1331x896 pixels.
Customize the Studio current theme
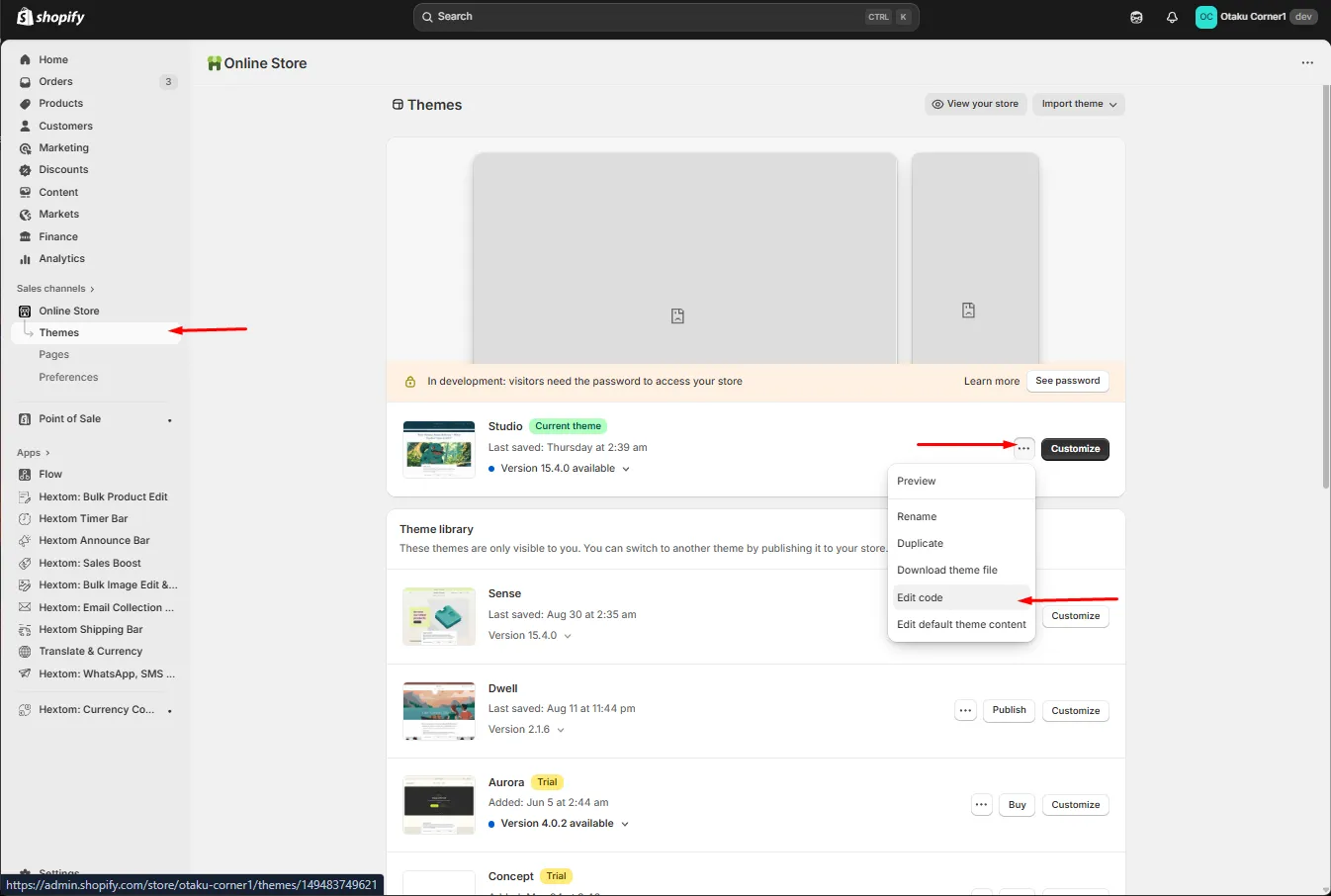1075,449
